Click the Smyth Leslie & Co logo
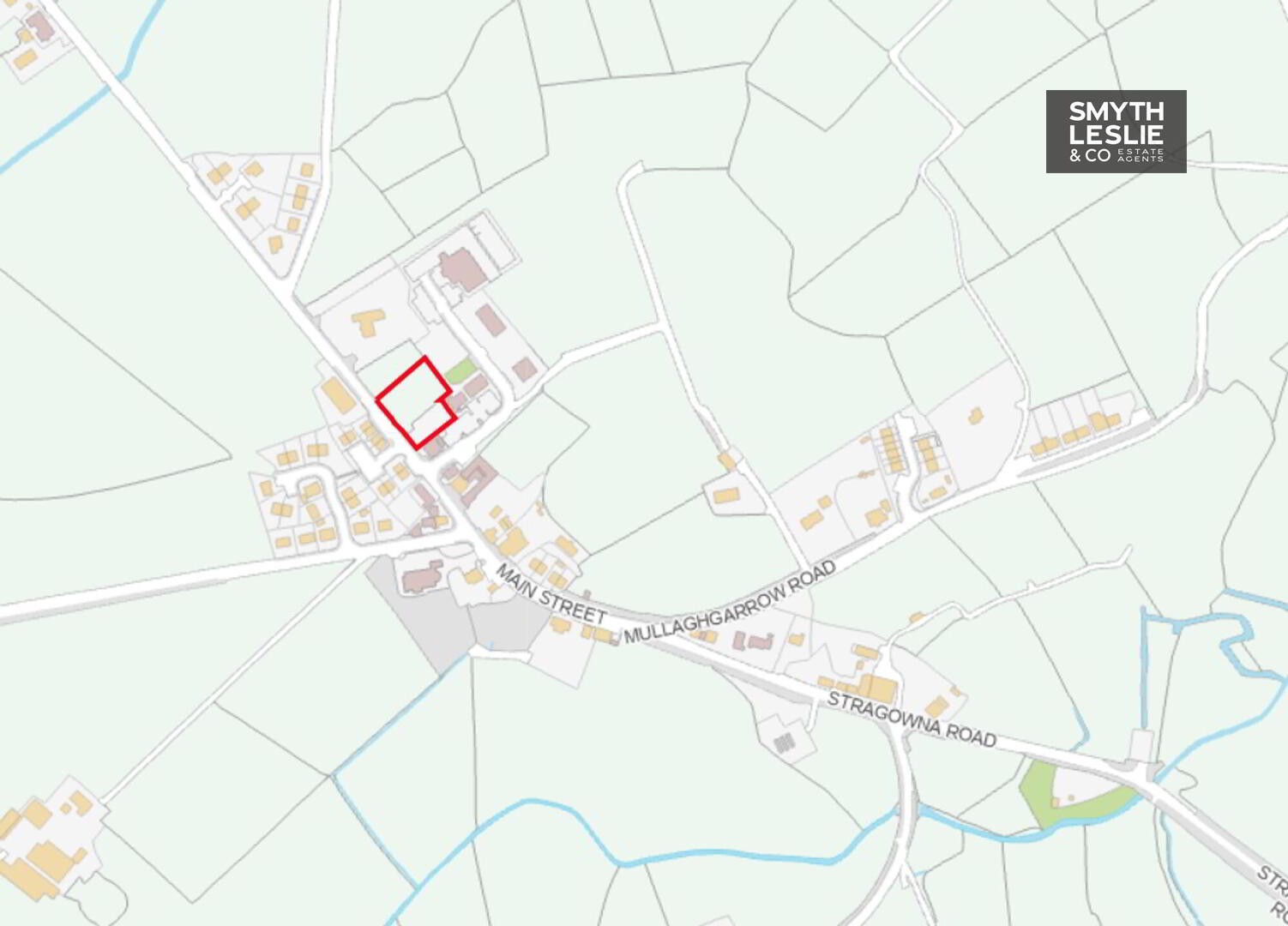This screenshot has height=926, width=1288. (1116, 131)
